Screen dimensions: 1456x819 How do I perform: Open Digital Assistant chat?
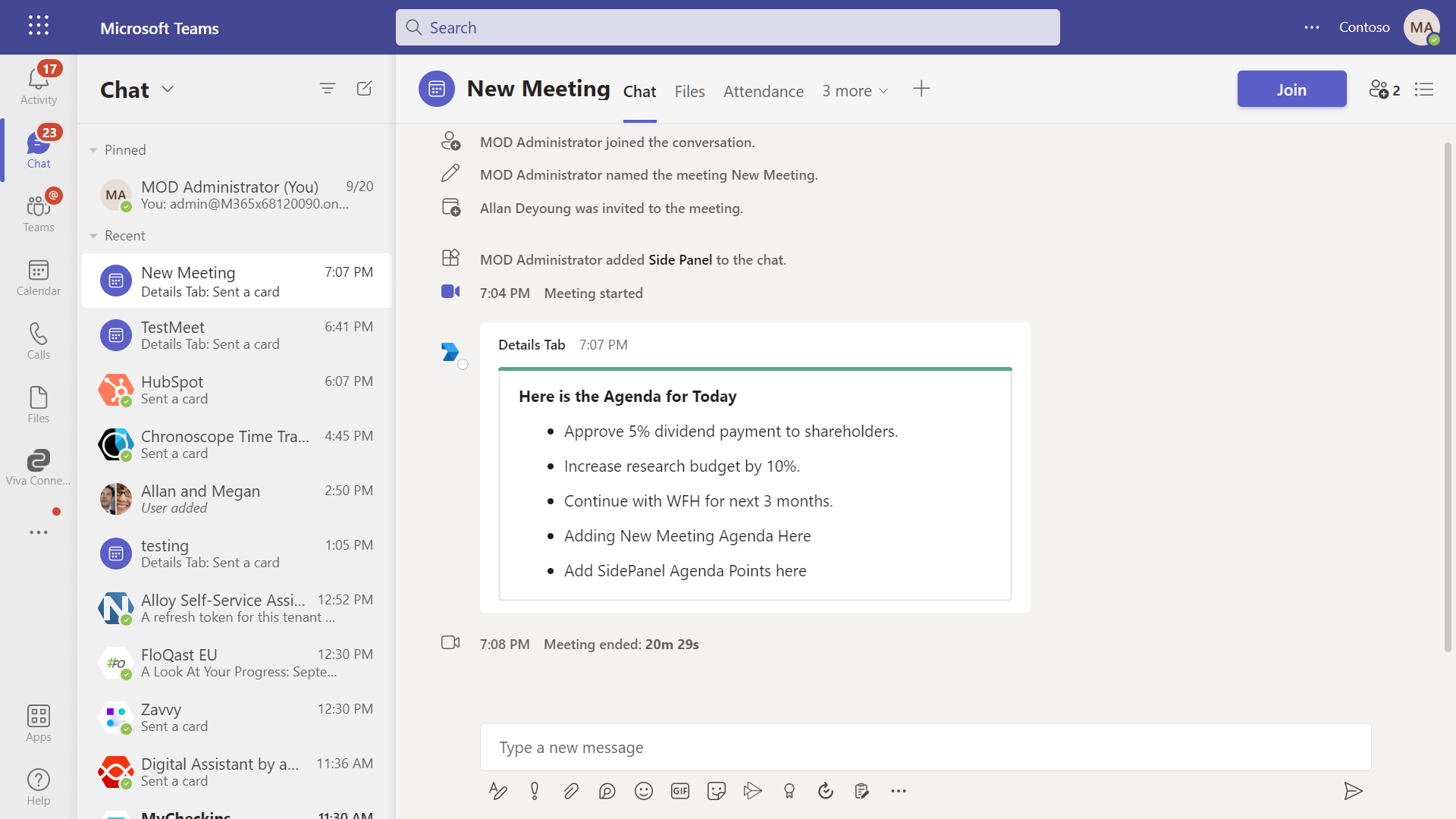(x=237, y=772)
